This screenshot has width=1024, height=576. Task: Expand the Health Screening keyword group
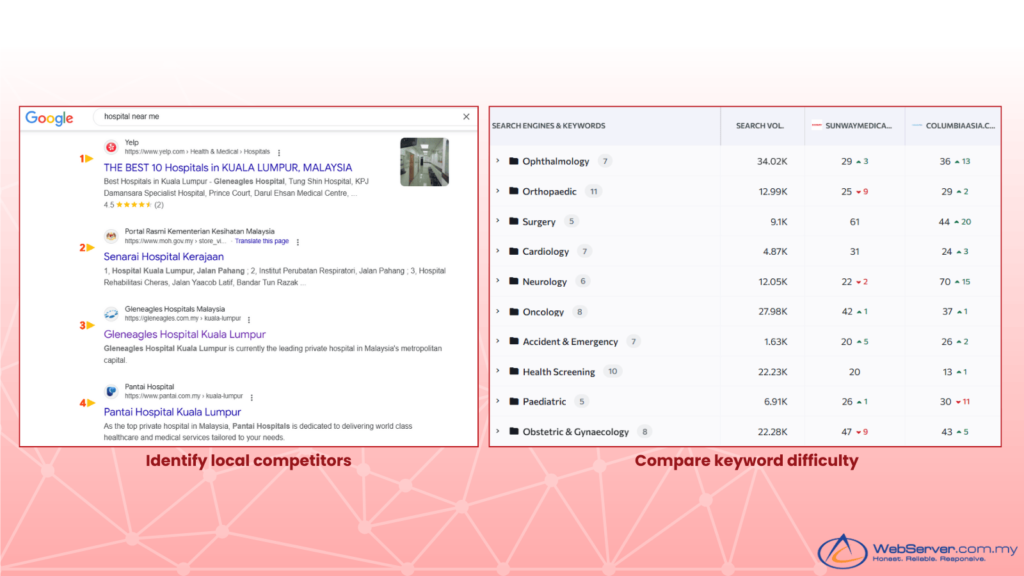click(498, 371)
